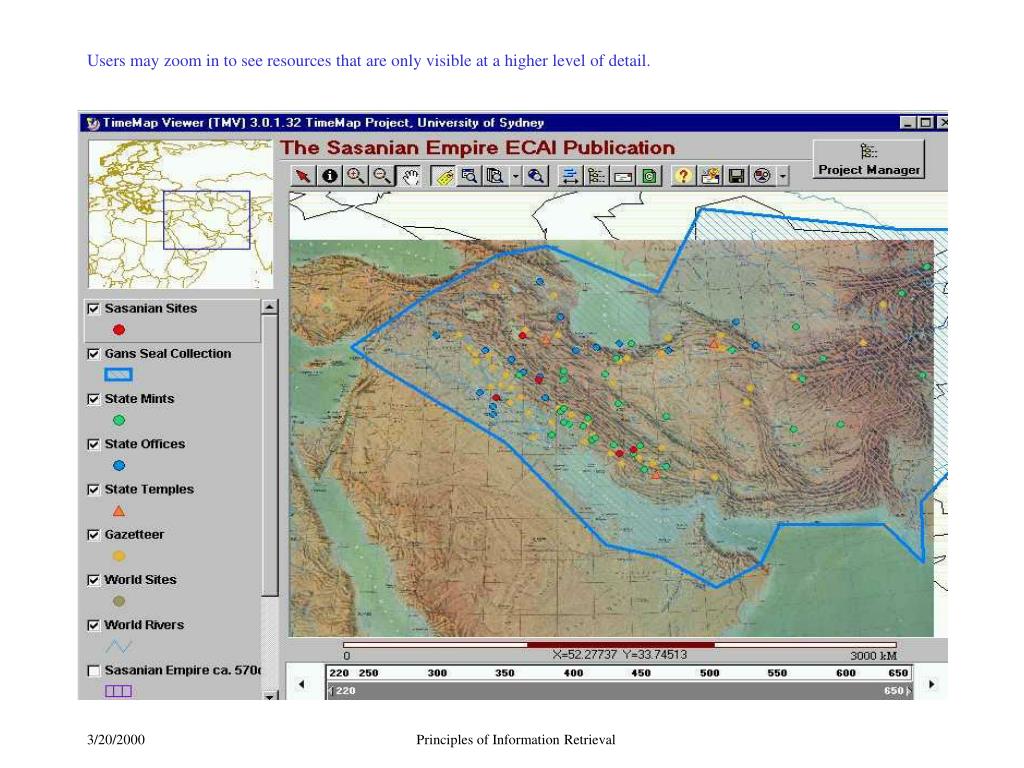This screenshot has width=1024, height=768.
Task: Uncheck the Sasanian Sites layer
Action: tap(93, 308)
